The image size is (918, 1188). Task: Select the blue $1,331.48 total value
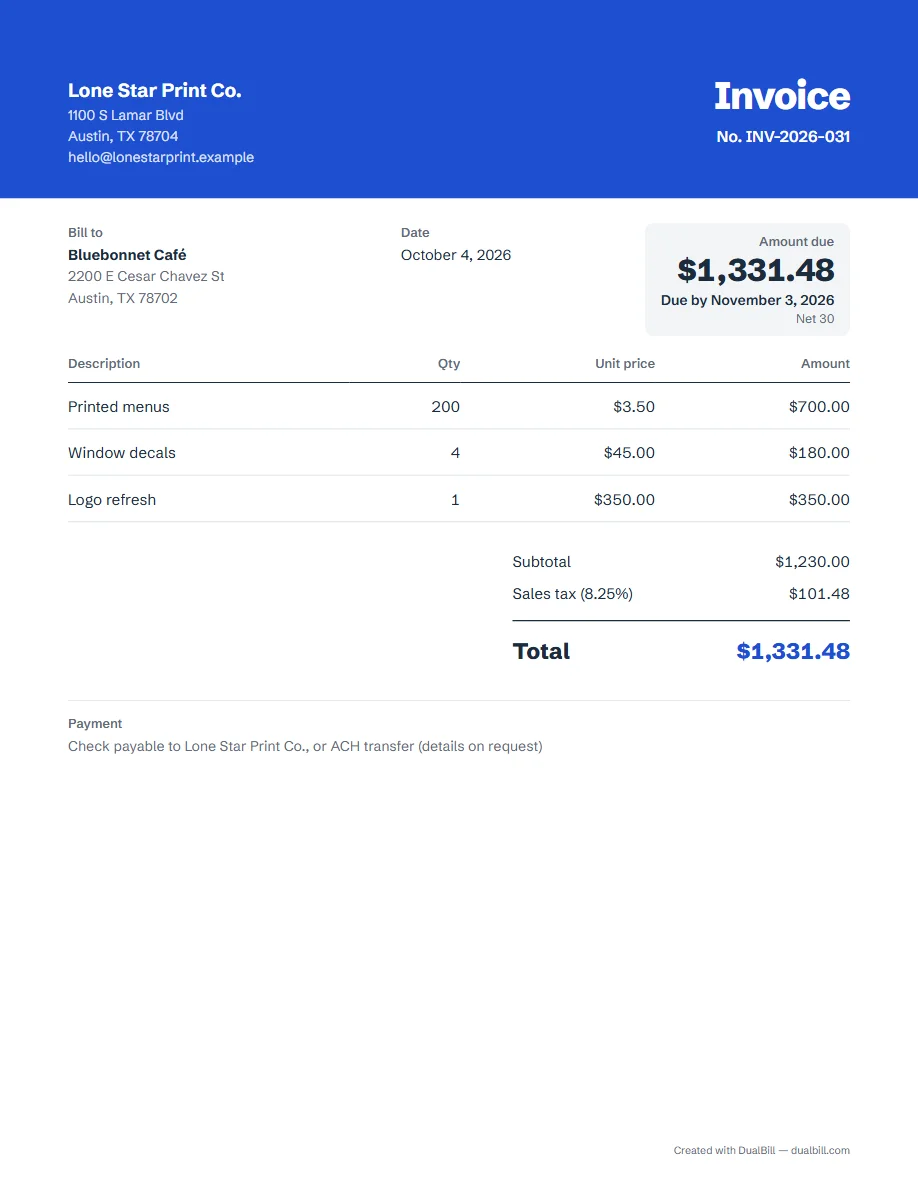point(793,652)
